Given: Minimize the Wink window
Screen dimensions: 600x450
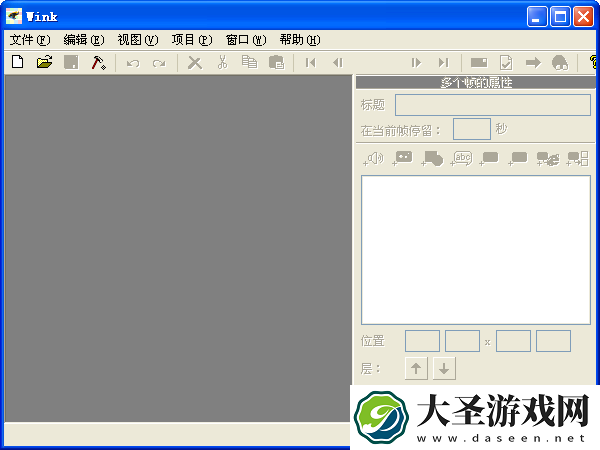Looking at the screenshot, I should [x=536, y=17].
